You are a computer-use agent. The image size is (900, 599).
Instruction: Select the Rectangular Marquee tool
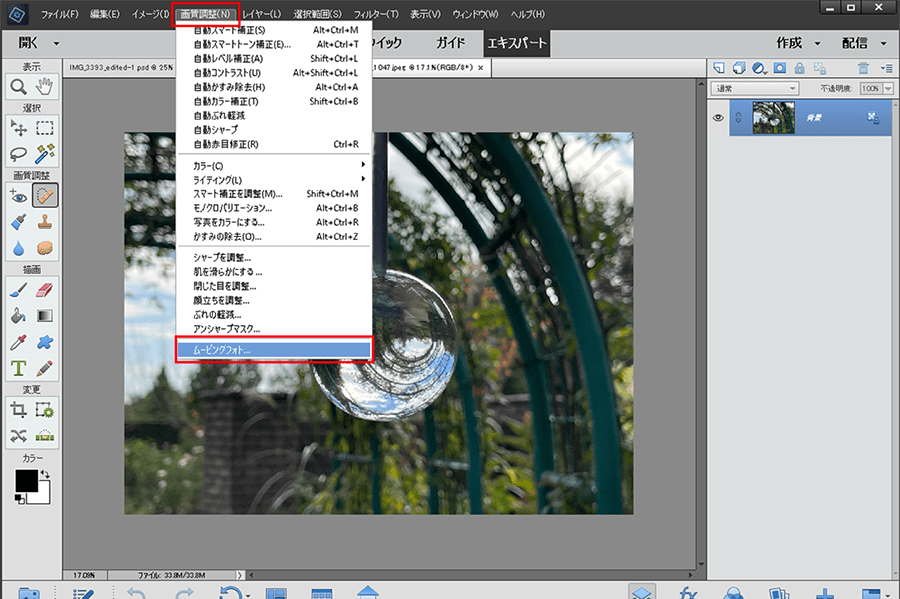tap(44, 127)
